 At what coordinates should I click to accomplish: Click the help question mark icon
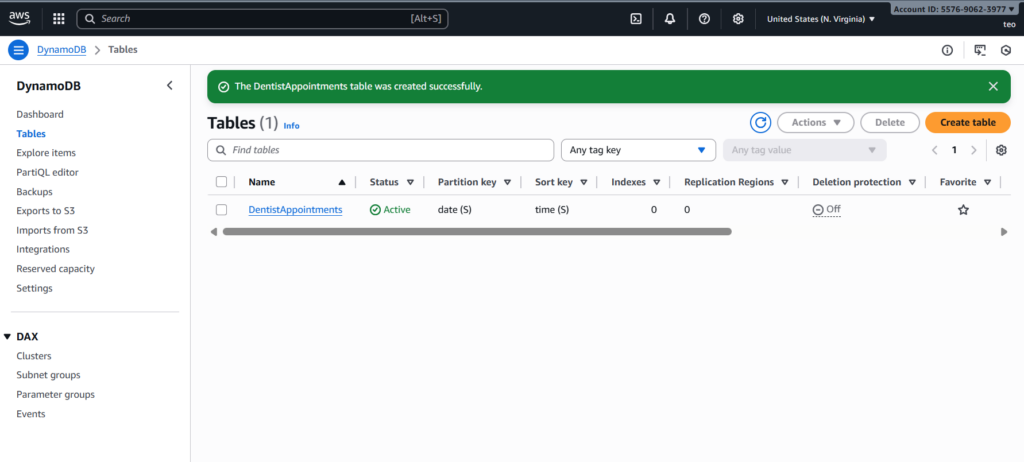point(704,18)
